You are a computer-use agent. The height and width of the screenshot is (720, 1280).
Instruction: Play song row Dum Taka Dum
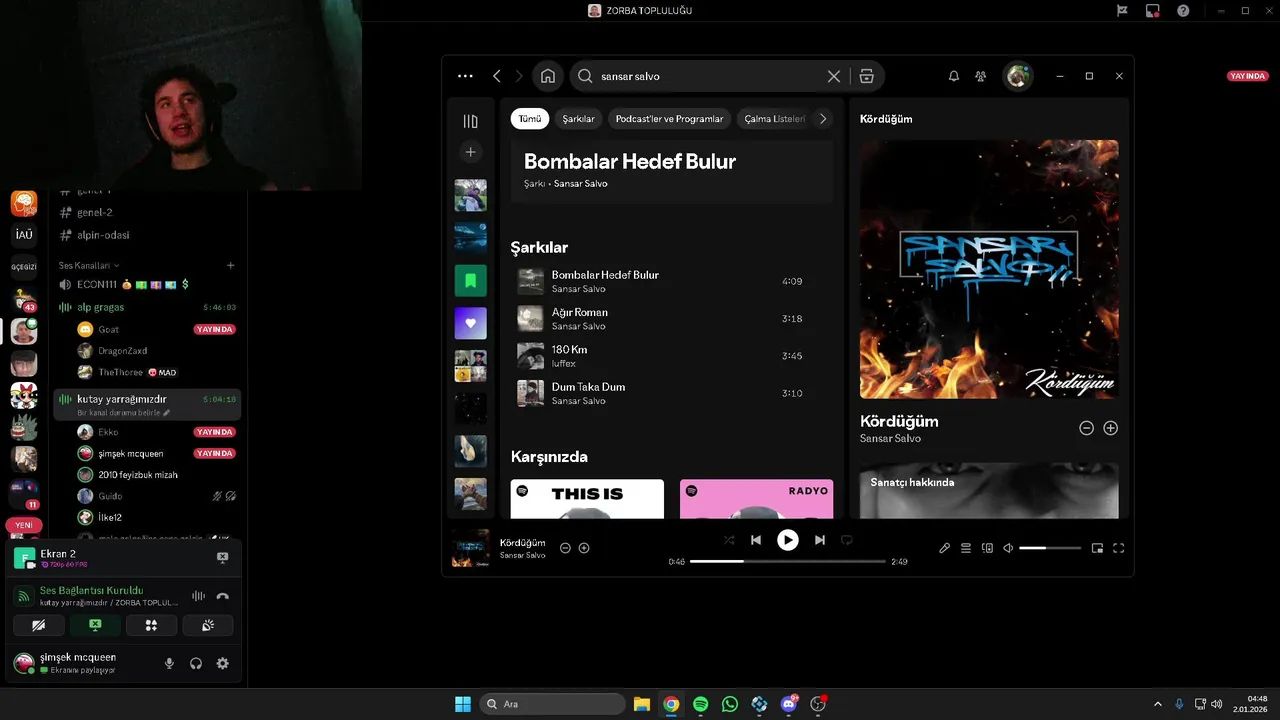[672, 393]
